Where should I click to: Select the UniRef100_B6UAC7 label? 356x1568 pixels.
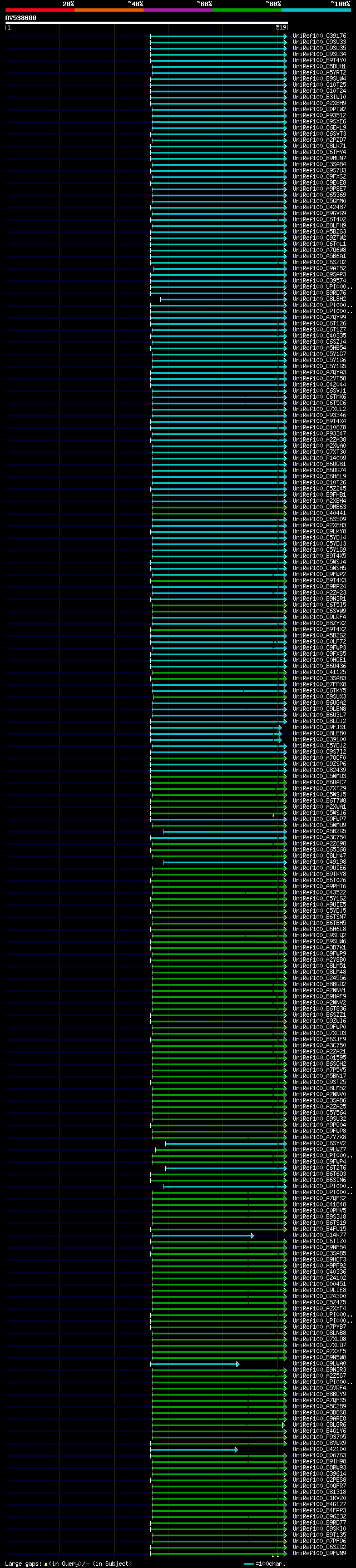coord(319,782)
